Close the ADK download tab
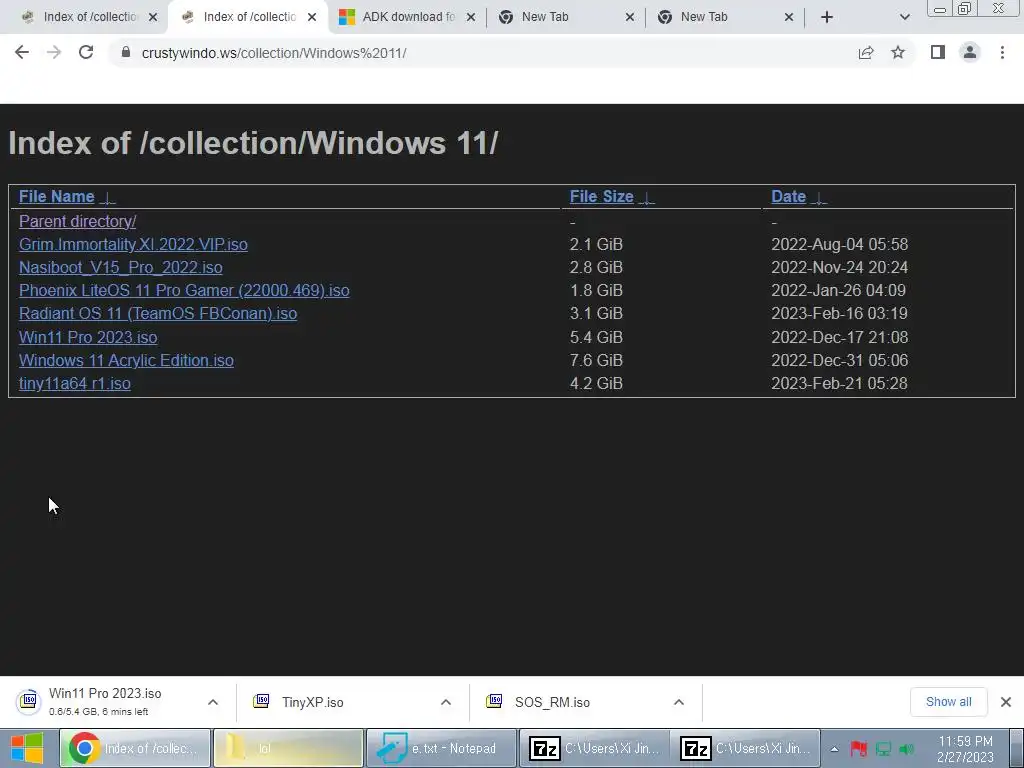 pyautogui.click(x=471, y=17)
